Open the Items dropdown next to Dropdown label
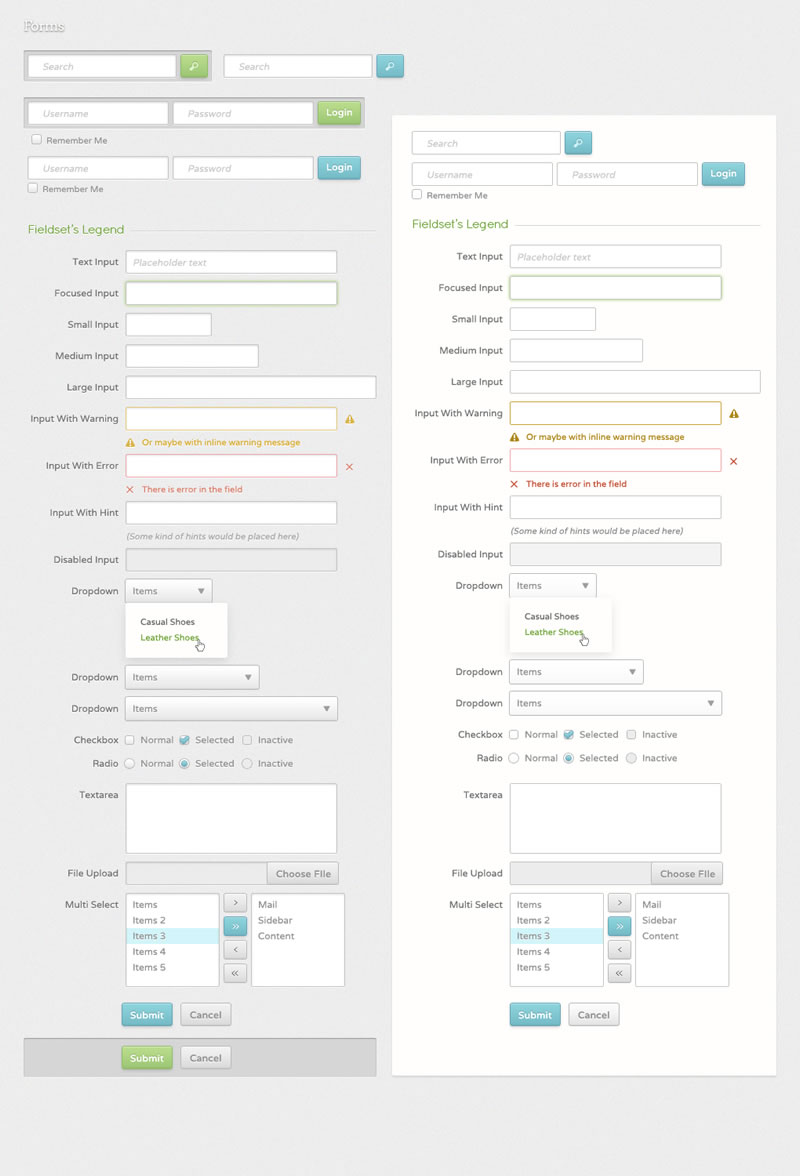The height and width of the screenshot is (1176, 800). [x=168, y=590]
